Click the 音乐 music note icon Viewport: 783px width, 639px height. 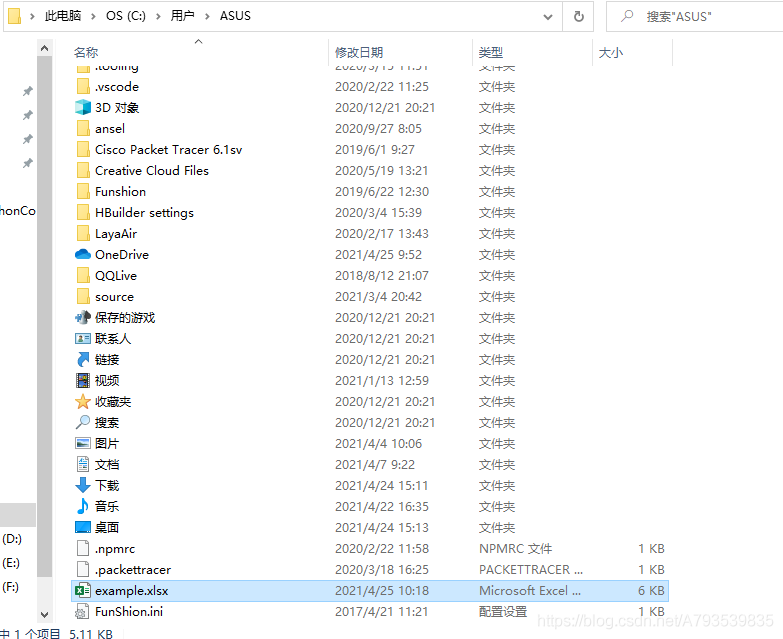82,506
